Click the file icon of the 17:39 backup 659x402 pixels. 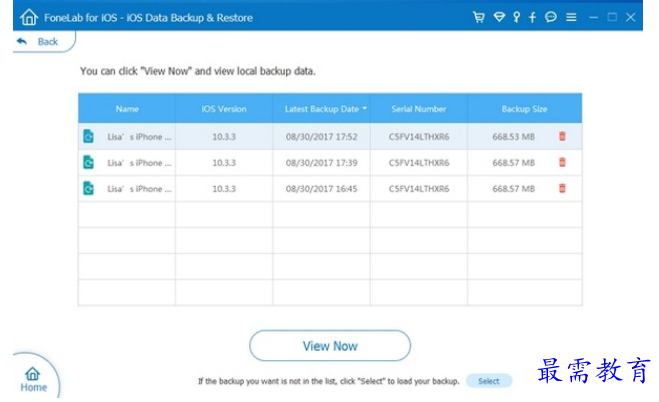click(x=88, y=163)
